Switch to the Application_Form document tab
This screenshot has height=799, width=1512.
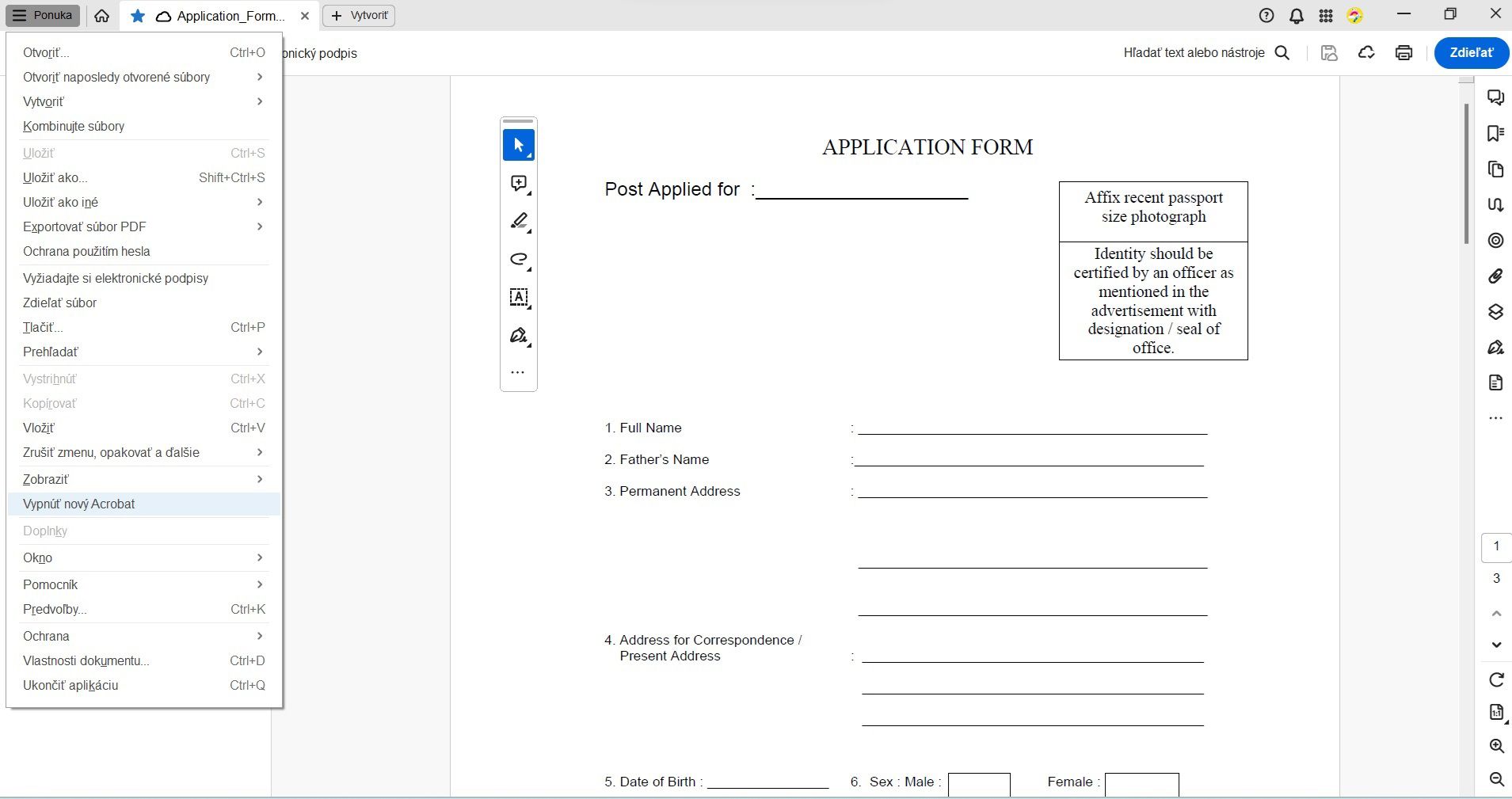click(219, 16)
